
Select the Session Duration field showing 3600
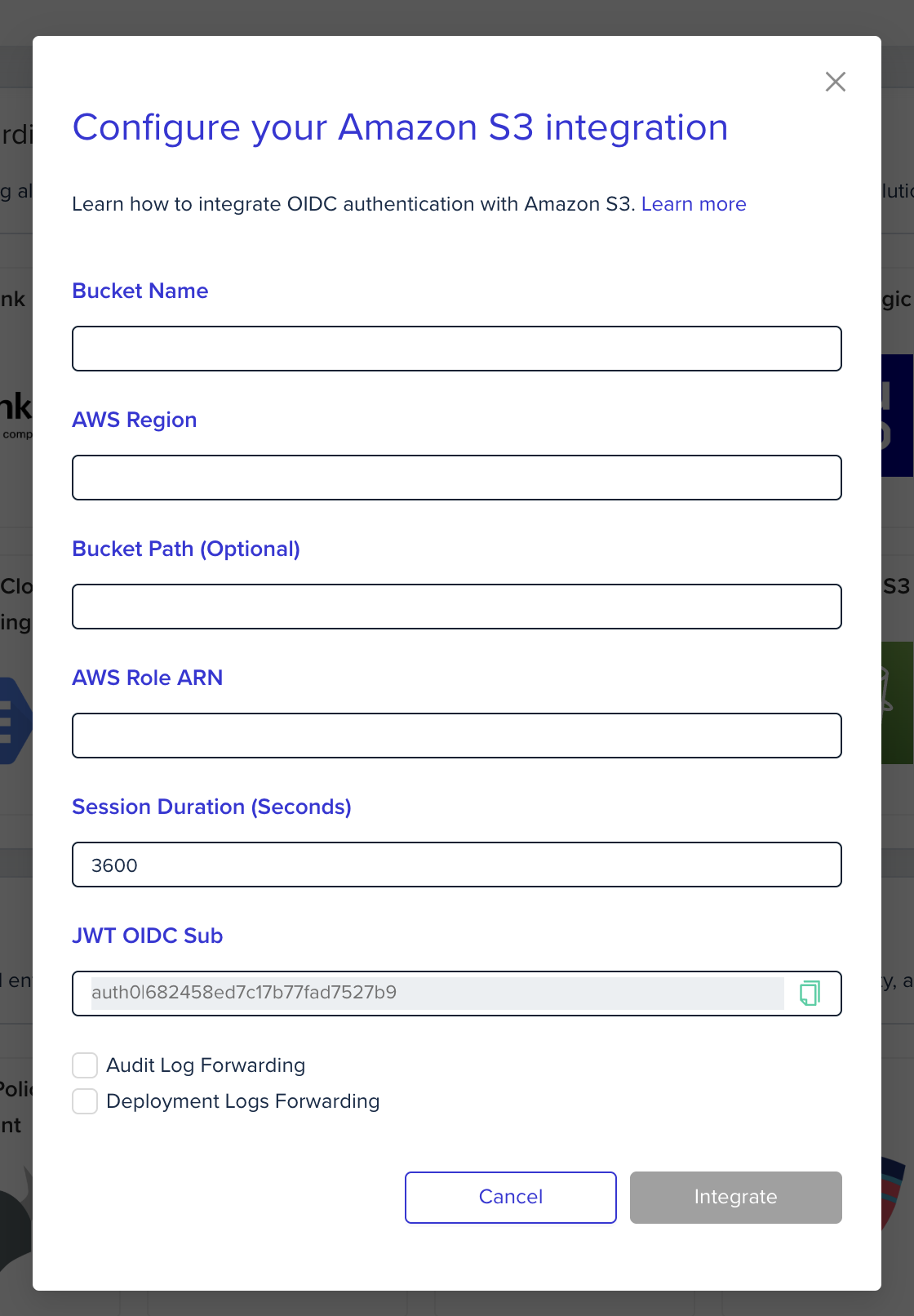click(x=457, y=865)
